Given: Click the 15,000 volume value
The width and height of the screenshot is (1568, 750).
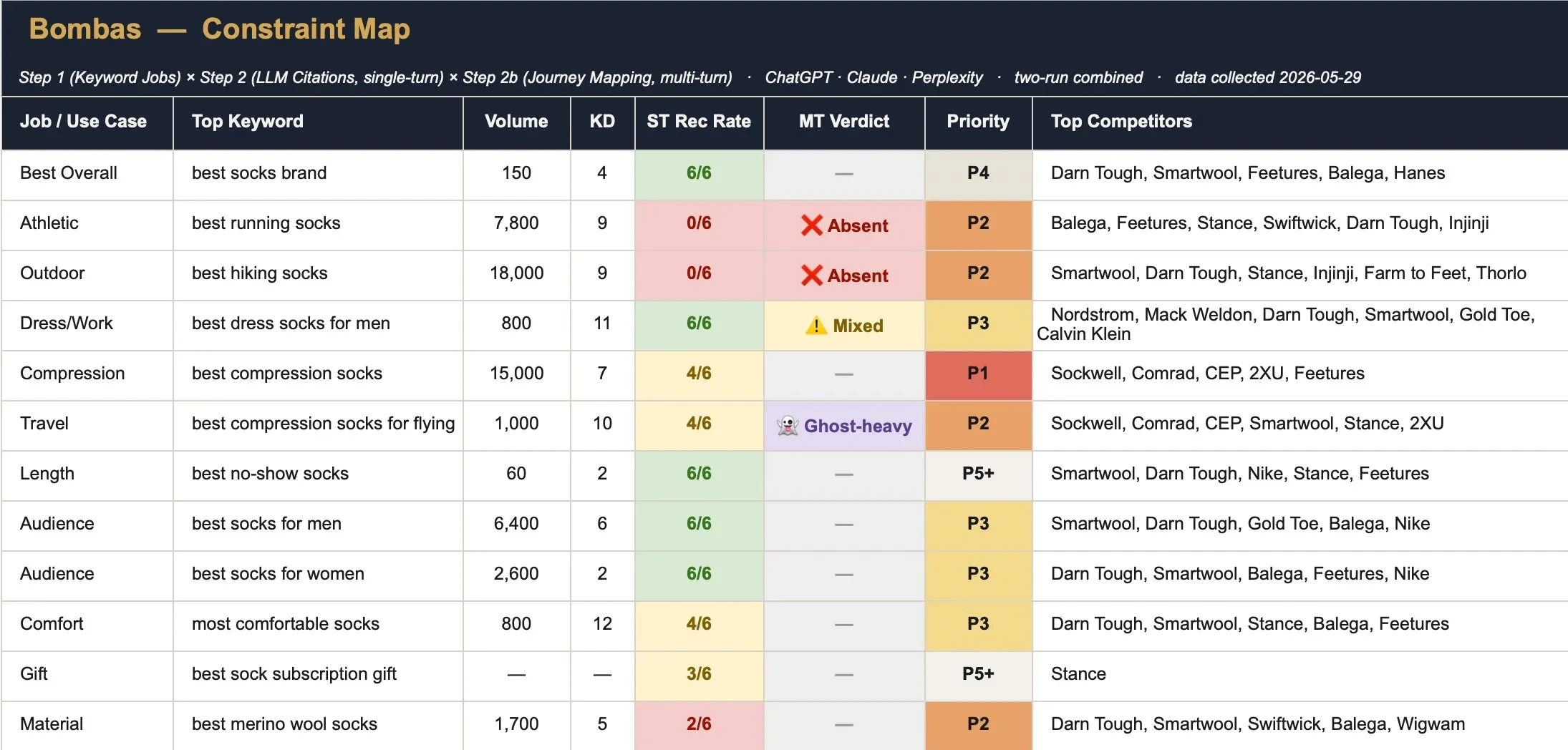Looking at the screenshot, I should coord(516,373).
